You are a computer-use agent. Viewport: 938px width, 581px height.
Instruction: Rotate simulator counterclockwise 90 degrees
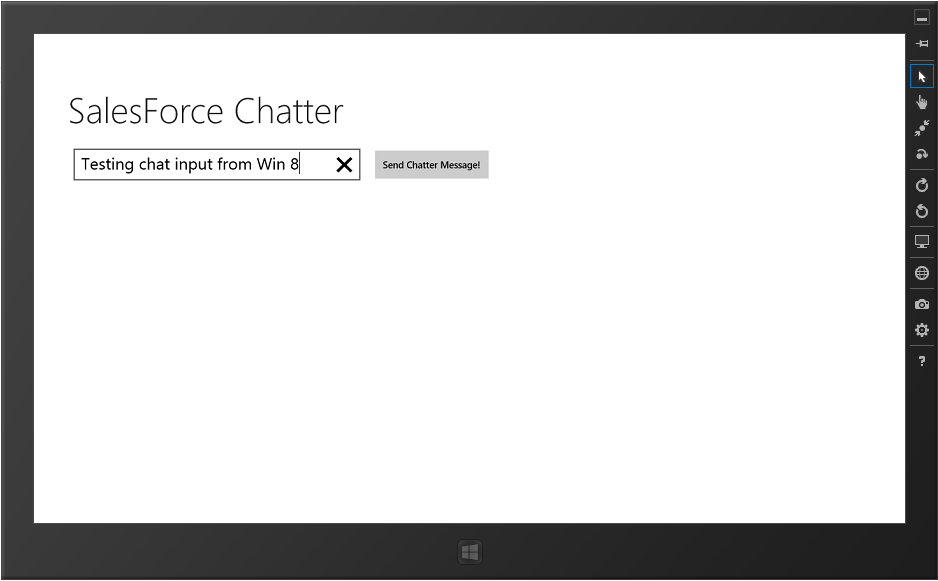tap(922, 211)
